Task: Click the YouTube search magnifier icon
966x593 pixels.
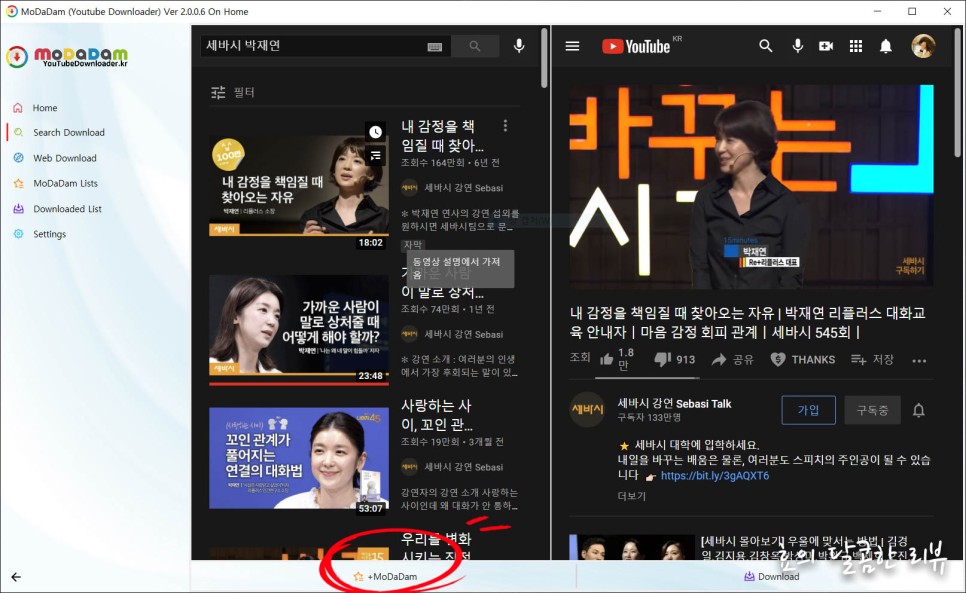Action: 765,46
